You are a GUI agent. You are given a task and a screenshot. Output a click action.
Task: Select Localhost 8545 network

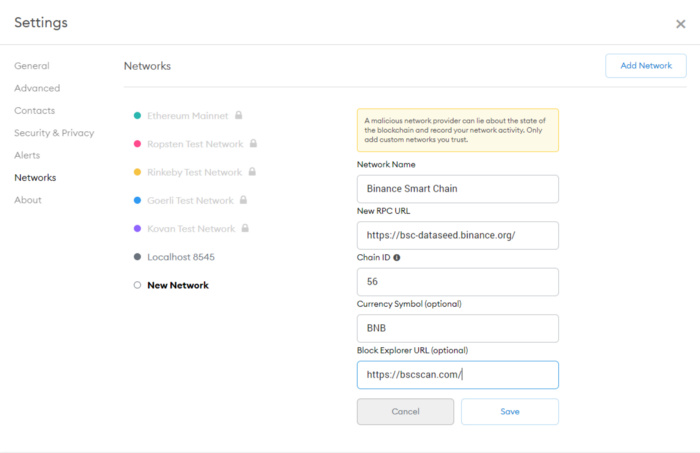[180, 257]
